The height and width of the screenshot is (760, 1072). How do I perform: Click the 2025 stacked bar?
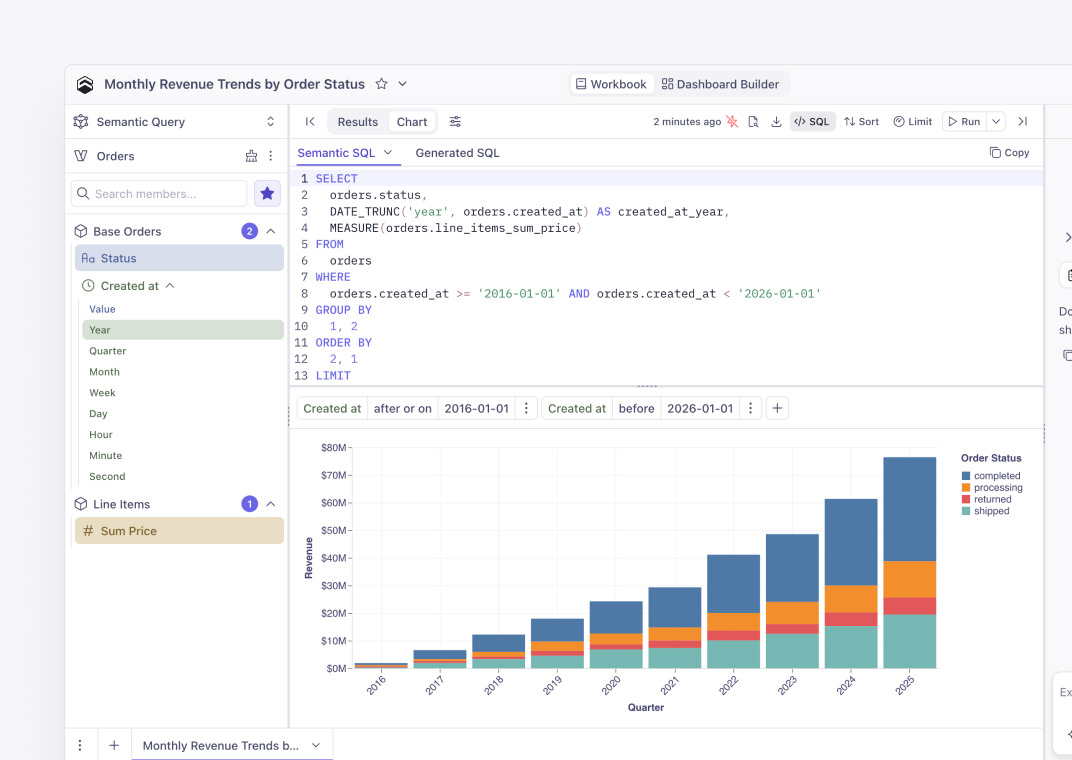[909, 562]
